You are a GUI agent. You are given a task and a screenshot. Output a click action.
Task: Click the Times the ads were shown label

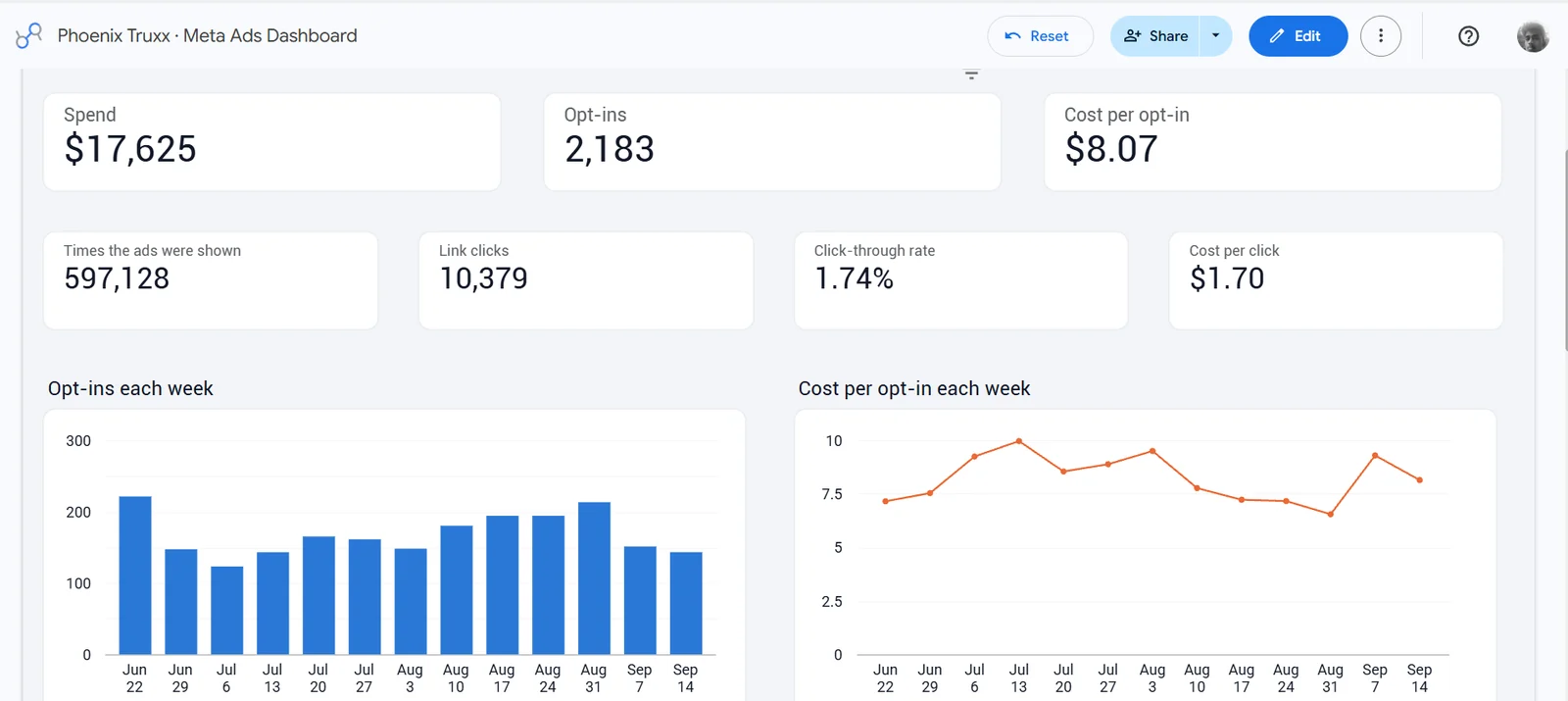[152, 251]
